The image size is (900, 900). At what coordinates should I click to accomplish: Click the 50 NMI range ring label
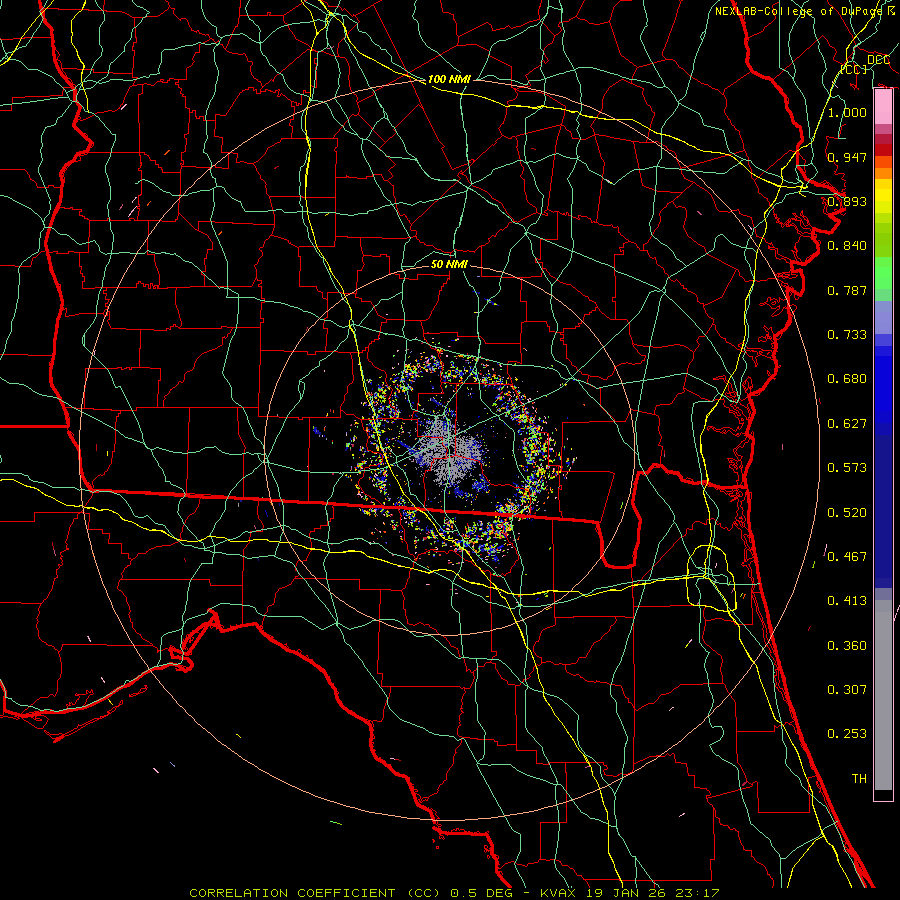[x=449, y=265]
